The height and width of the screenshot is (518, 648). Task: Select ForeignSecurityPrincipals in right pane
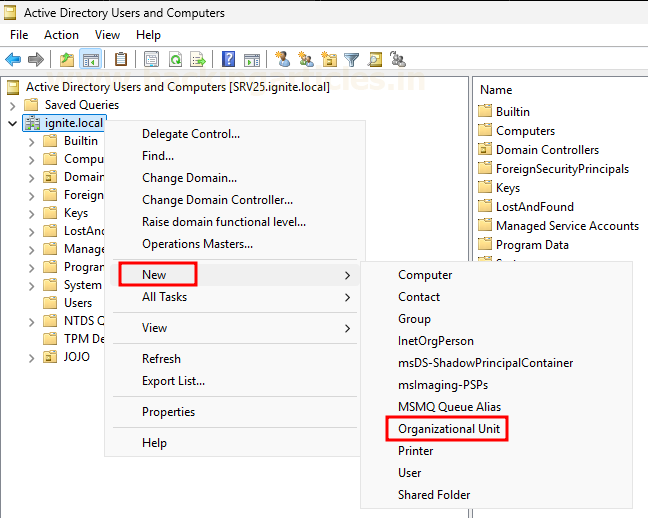(x=562, y=169)
